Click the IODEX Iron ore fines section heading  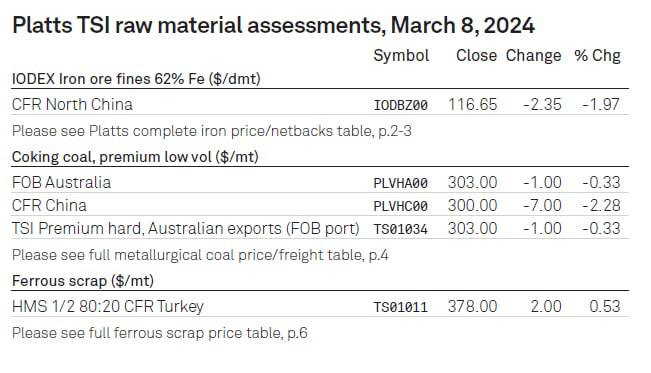[136, 79]
